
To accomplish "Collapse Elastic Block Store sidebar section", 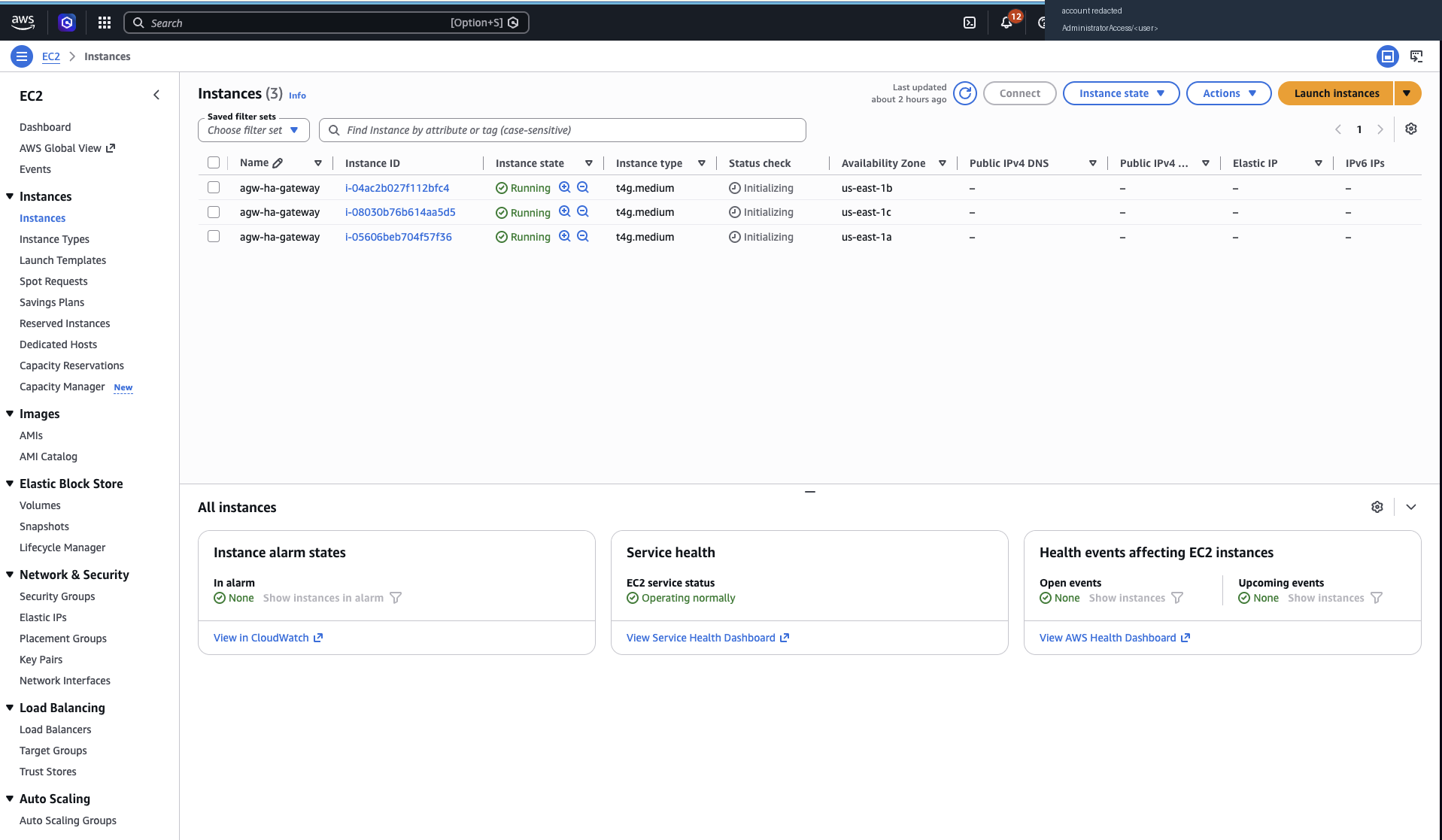I will point(10,484).
